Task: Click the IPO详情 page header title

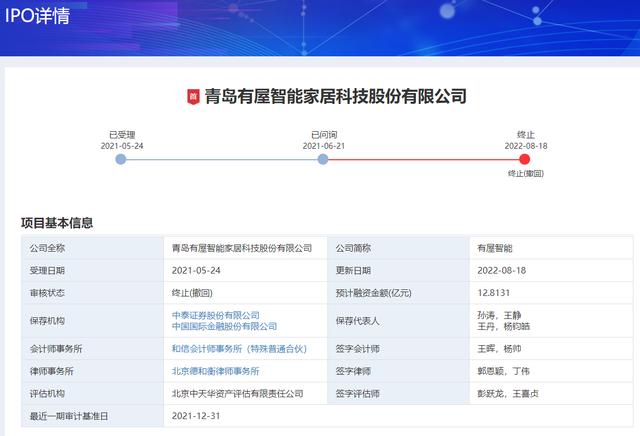Action: (37, 16)
